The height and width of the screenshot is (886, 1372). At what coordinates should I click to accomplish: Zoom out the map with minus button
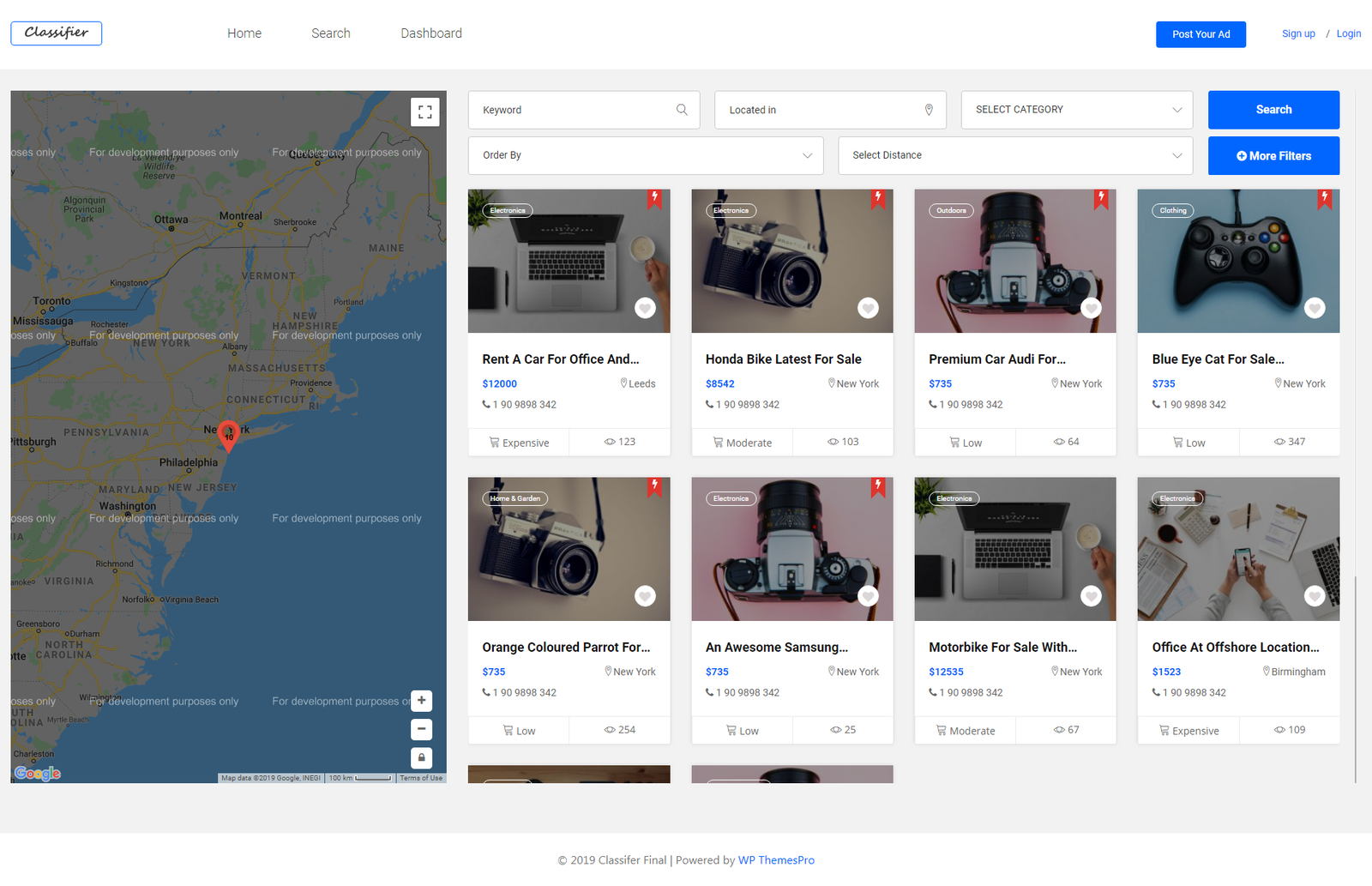click(x=421, y=730)
